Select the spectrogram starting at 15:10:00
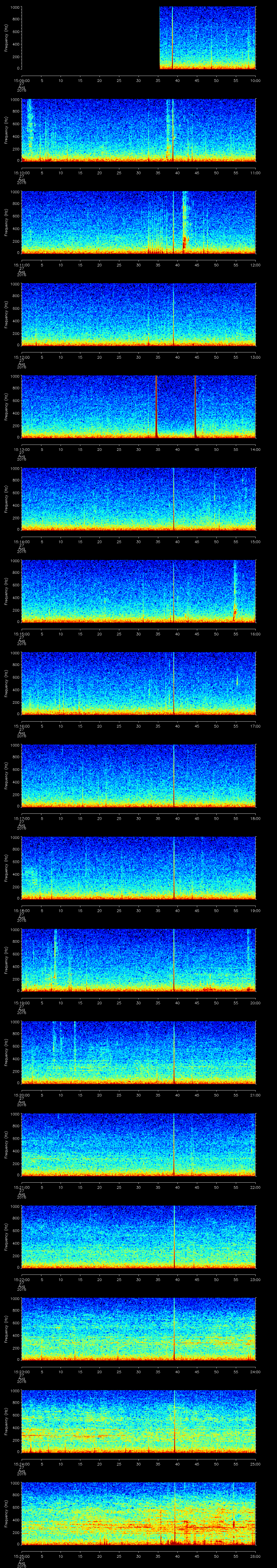The image size is (277, 1568). coord(139,130)
